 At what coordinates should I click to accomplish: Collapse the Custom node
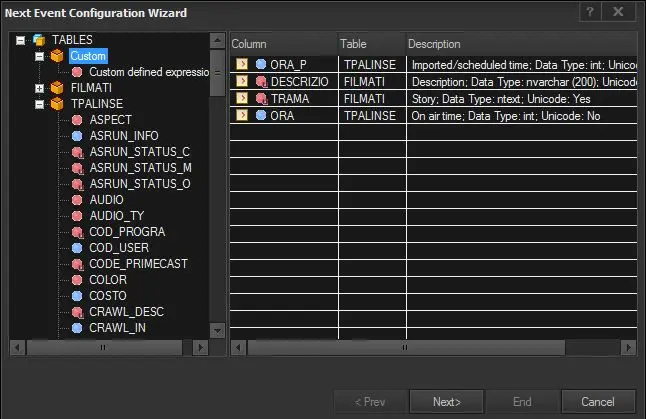39,56
